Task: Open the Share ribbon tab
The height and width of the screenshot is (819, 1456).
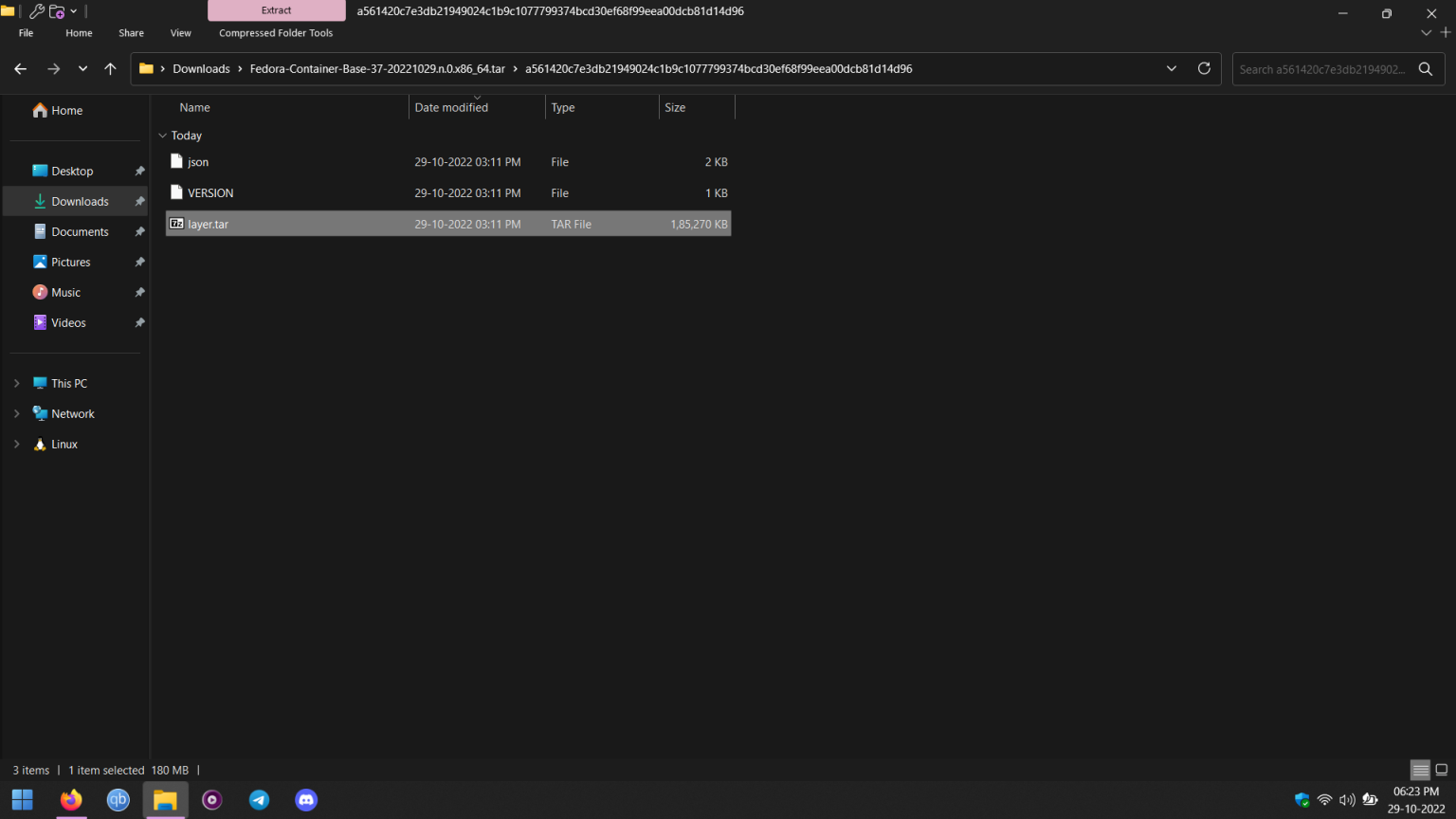Action: (x=131, y=32)
